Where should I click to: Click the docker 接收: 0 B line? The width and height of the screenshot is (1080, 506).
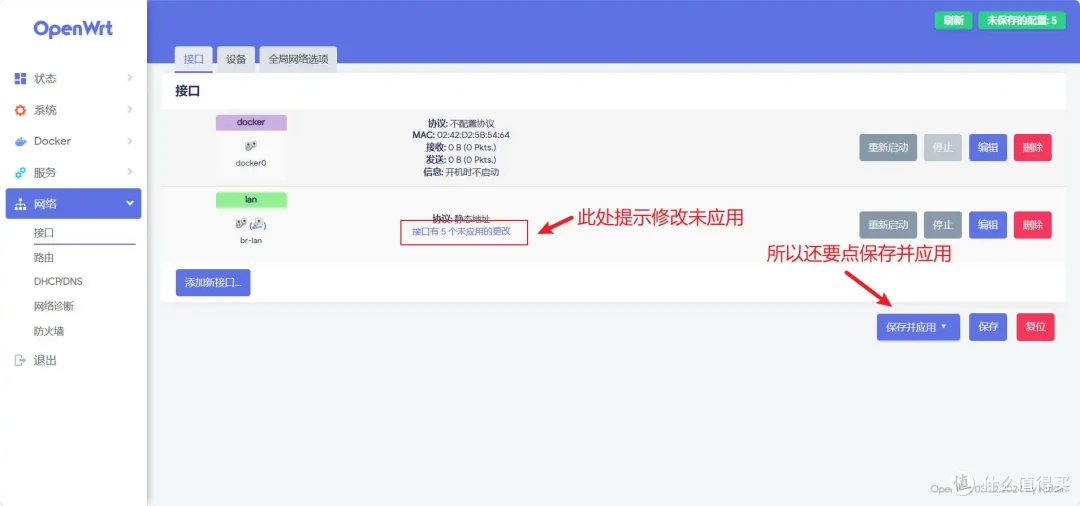tap(461, 147)
